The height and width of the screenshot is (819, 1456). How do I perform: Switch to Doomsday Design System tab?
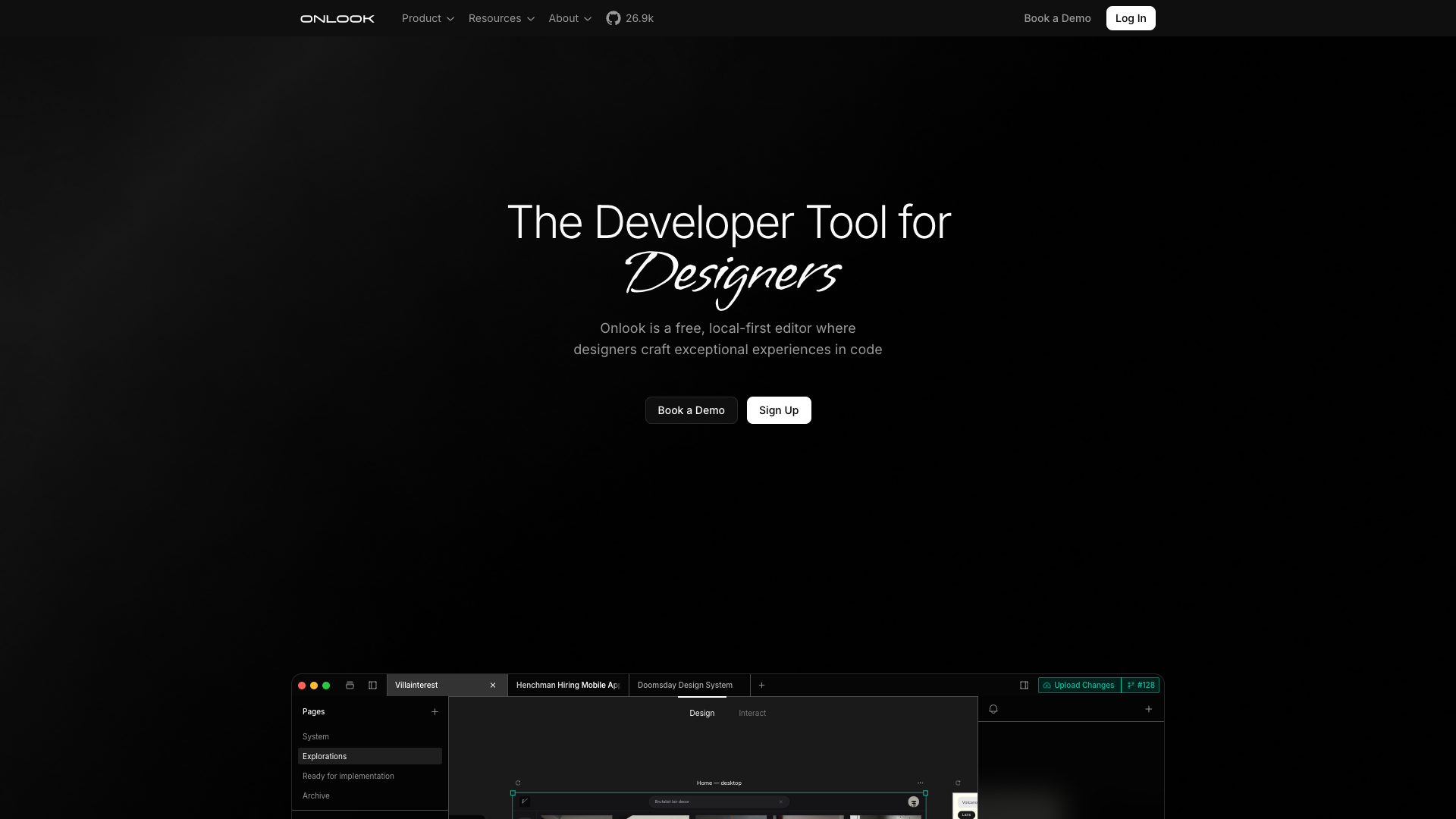[689, 686]
